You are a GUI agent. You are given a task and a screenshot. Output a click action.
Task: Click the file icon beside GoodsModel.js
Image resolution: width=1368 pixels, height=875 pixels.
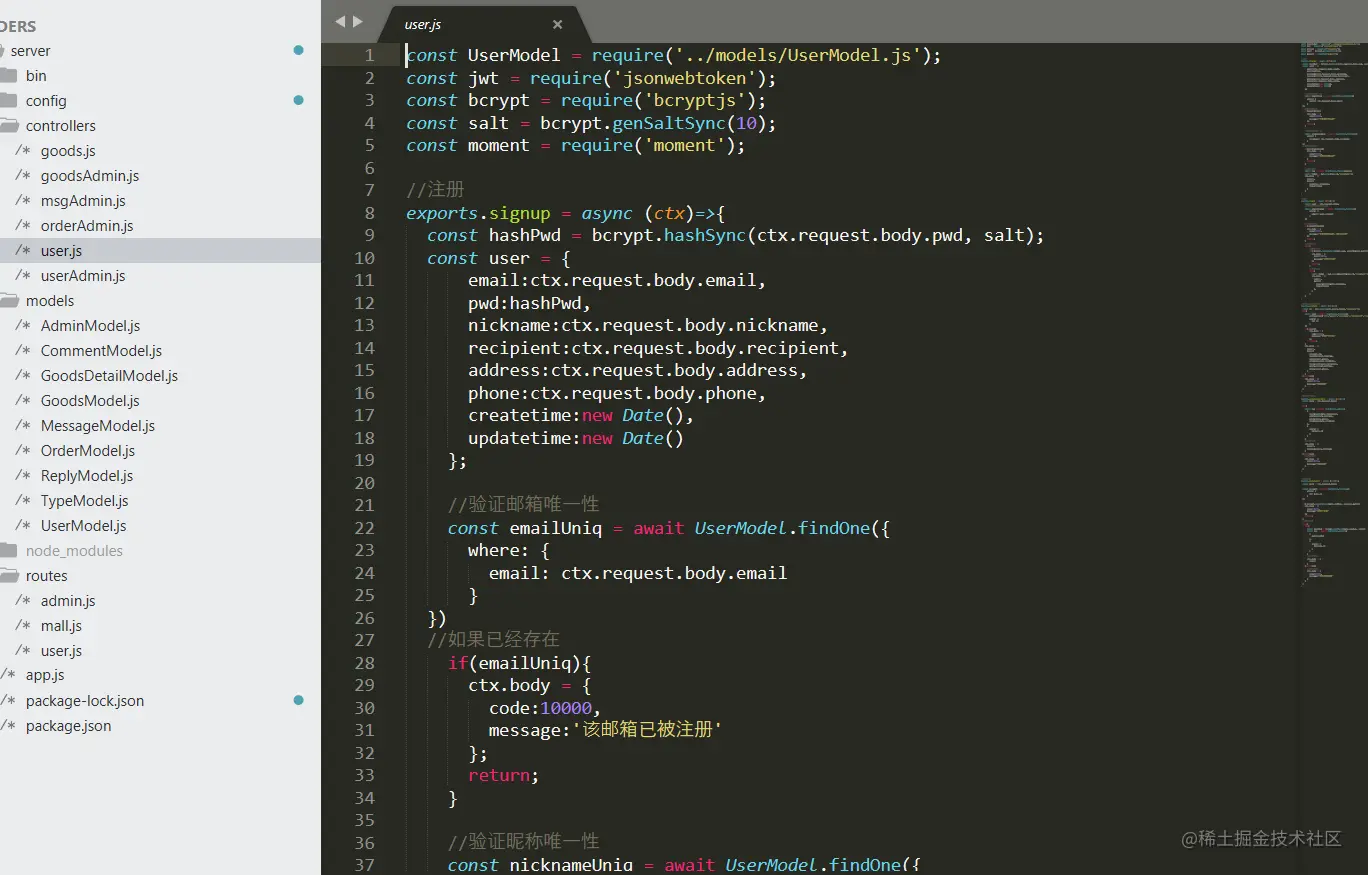pos(23,401)
